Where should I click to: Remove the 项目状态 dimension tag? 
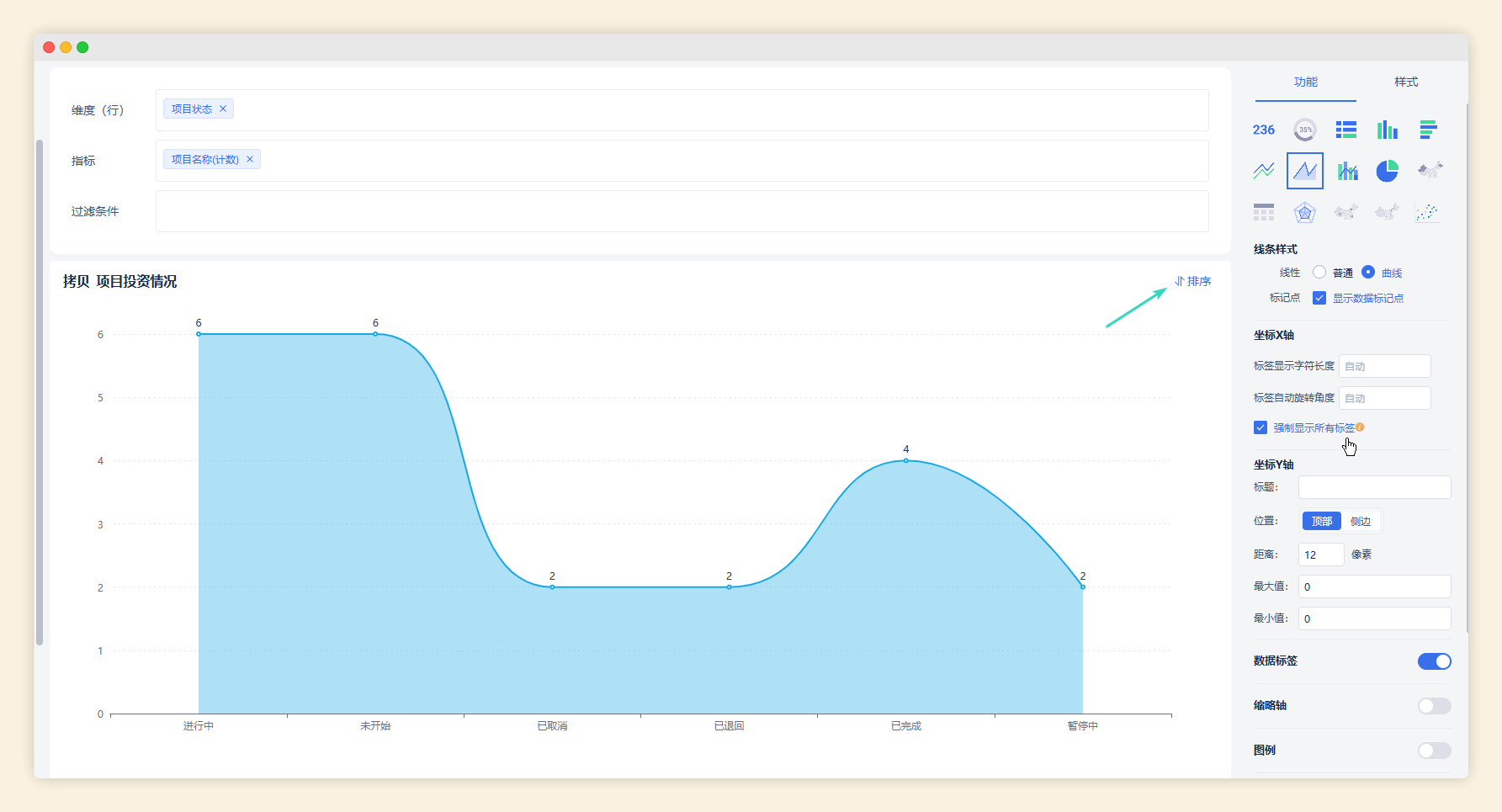pyautogui.click(x=223, y=109)
